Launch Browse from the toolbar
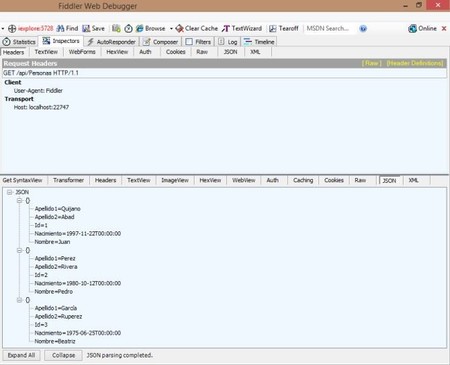450x365 pixels. coord(150,29)
